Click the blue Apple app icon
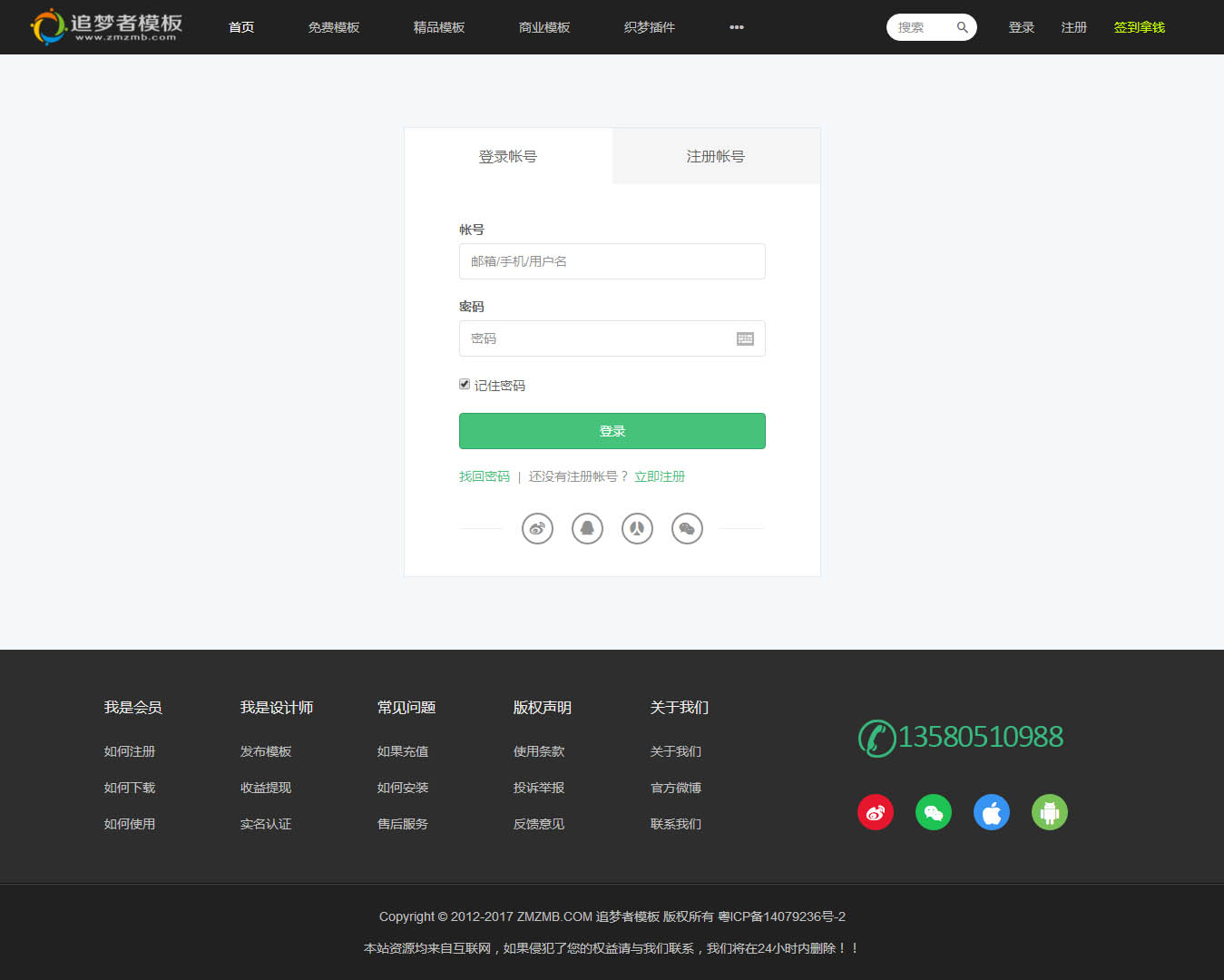1224x980 pixels. pos(992,812)
